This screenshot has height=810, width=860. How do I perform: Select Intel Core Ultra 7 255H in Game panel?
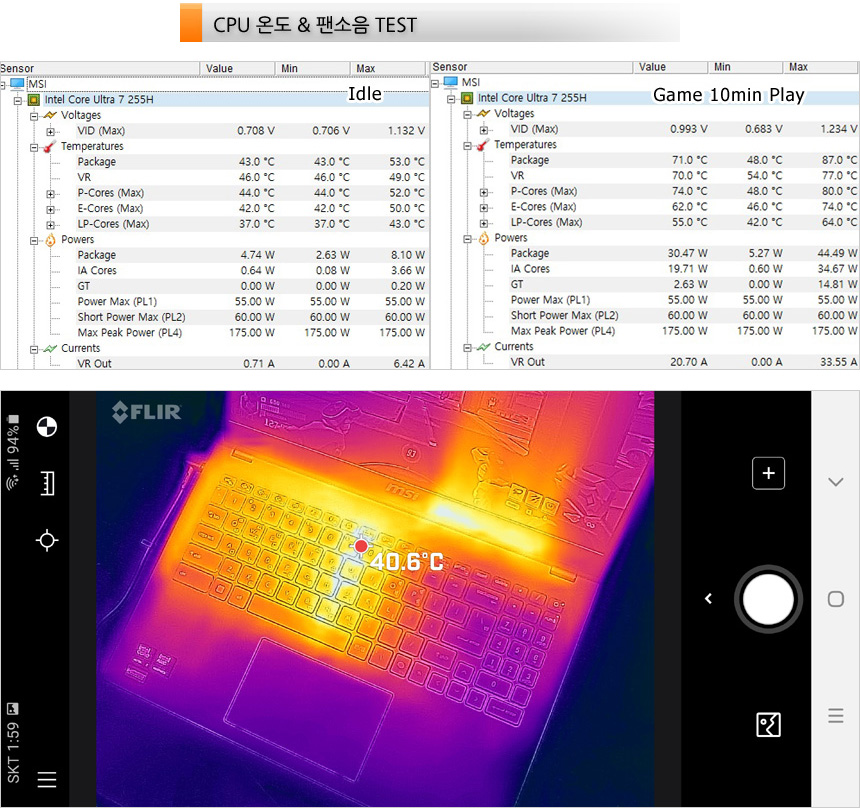(x=531, y=98)
